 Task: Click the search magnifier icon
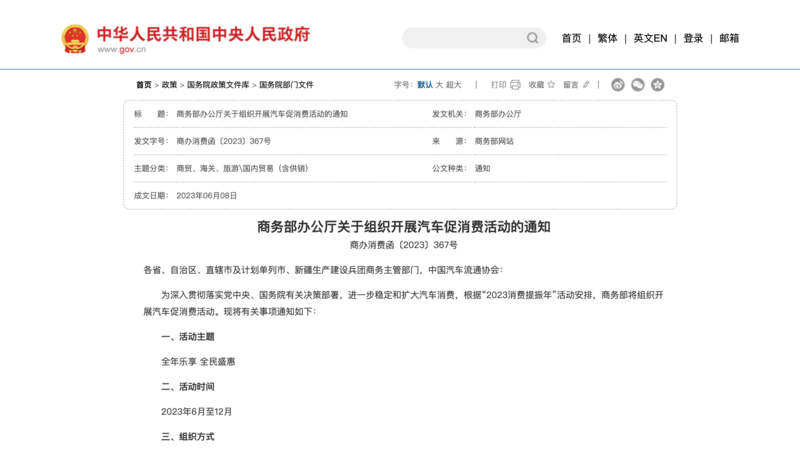point(533,38)
